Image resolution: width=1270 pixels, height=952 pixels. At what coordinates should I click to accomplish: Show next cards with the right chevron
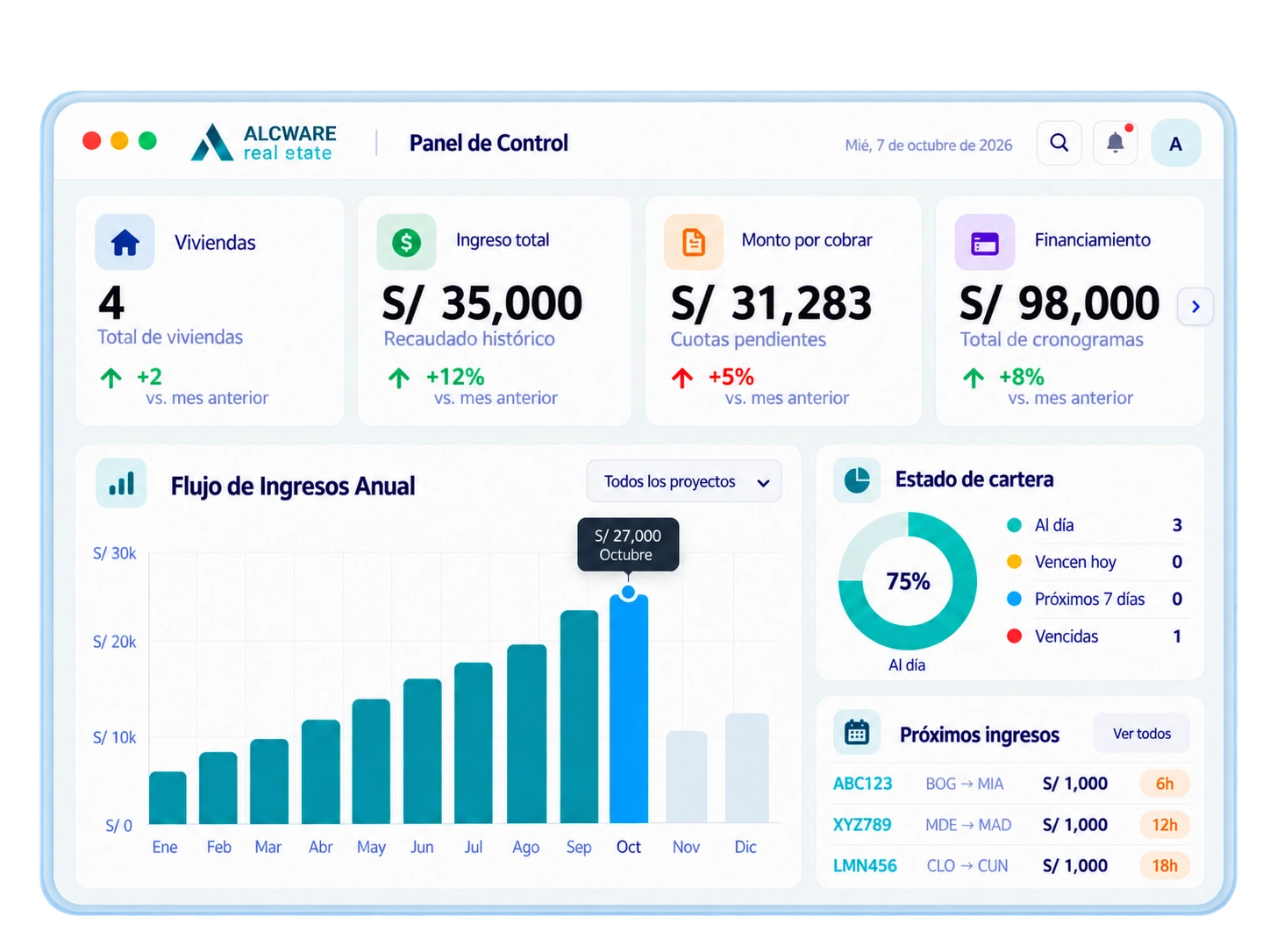[x=1195, y=307]
